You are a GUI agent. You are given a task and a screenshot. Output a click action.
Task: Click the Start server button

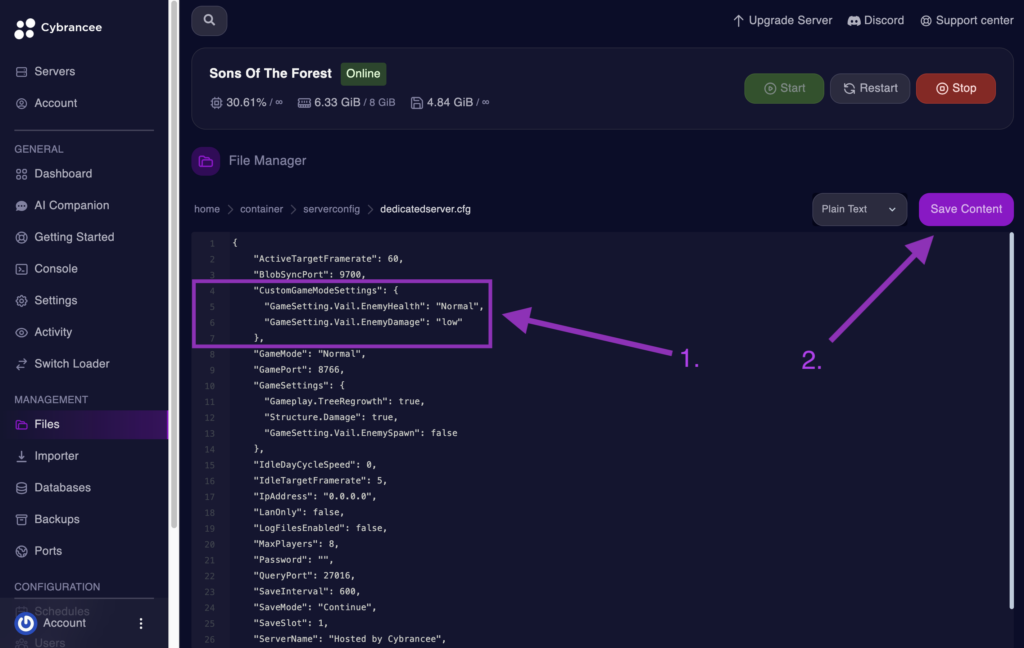[784, 88]
